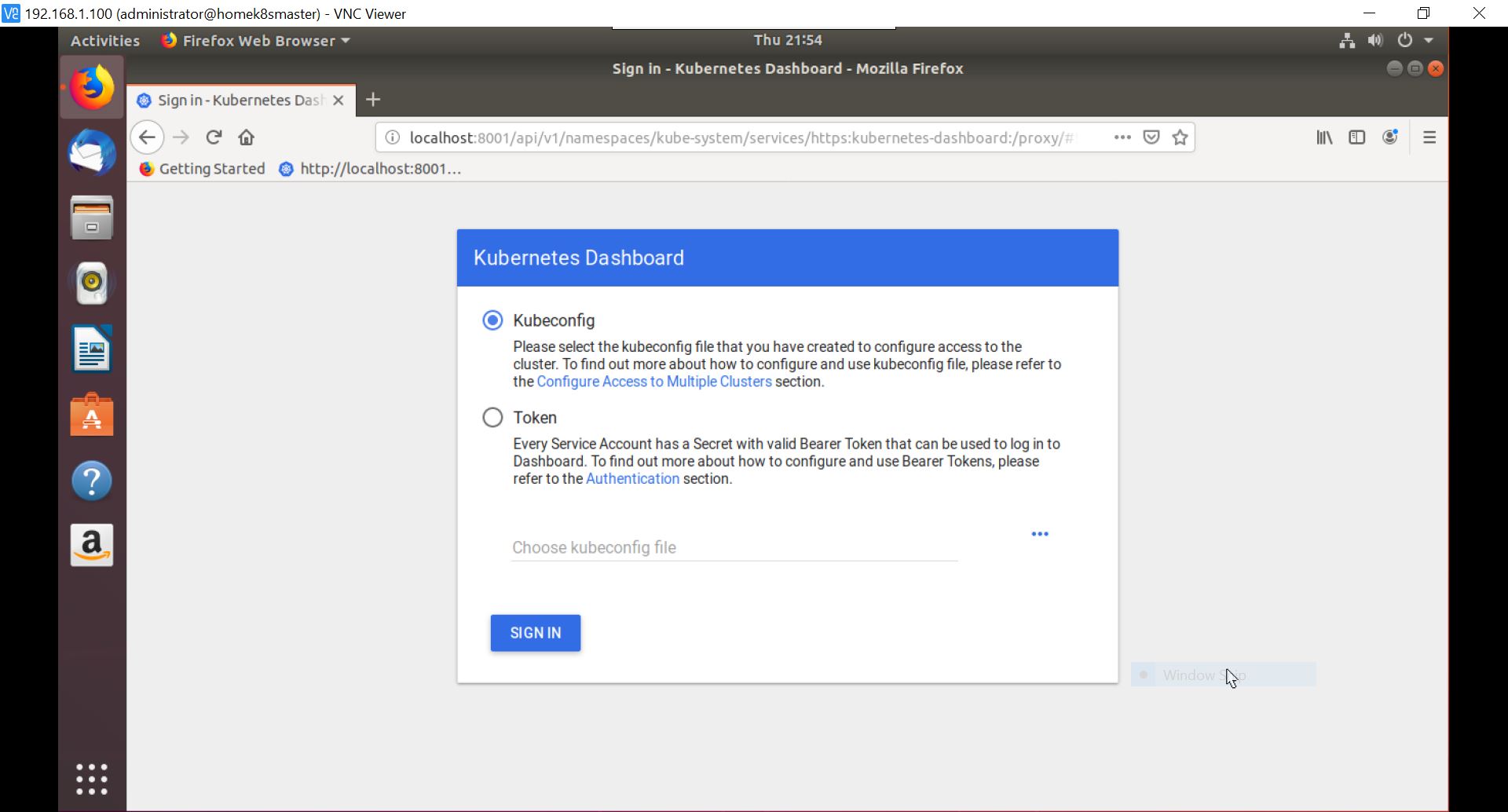Screen dimensions: 1508x812
Task: Maximize the Firefox window
Action: 1415,68
